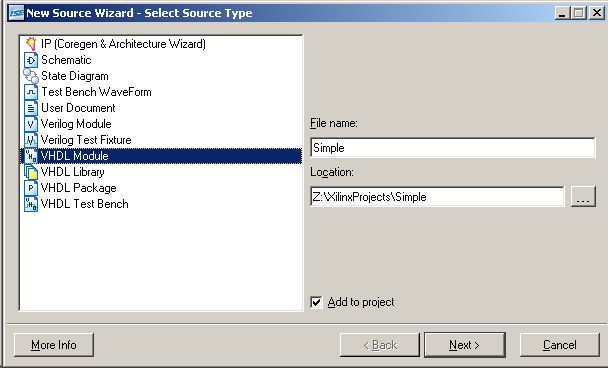This screenshot has height=368, width=608.
Task: Open the location browse button with ellipsis
Action: 583,197
